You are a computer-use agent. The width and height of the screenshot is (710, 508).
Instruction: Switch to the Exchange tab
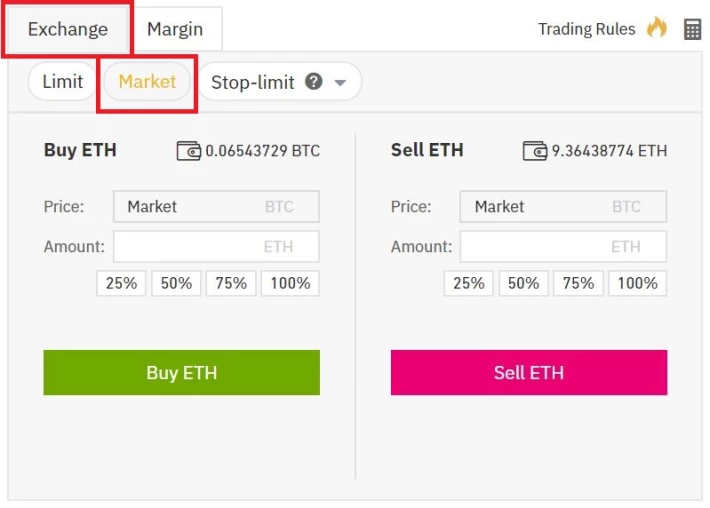68,29
